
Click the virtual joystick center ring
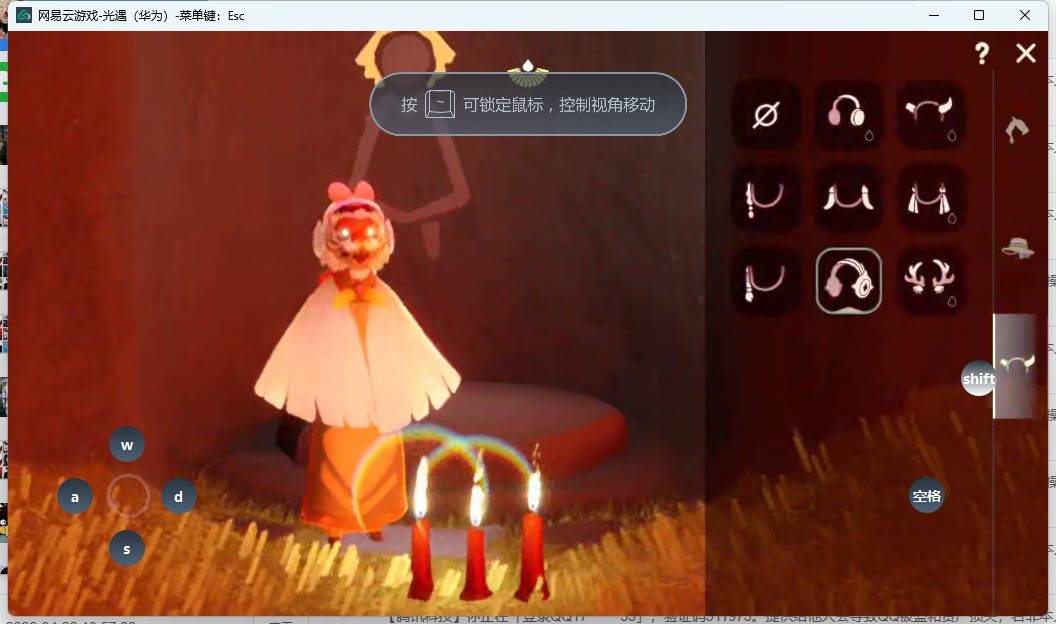127,496
